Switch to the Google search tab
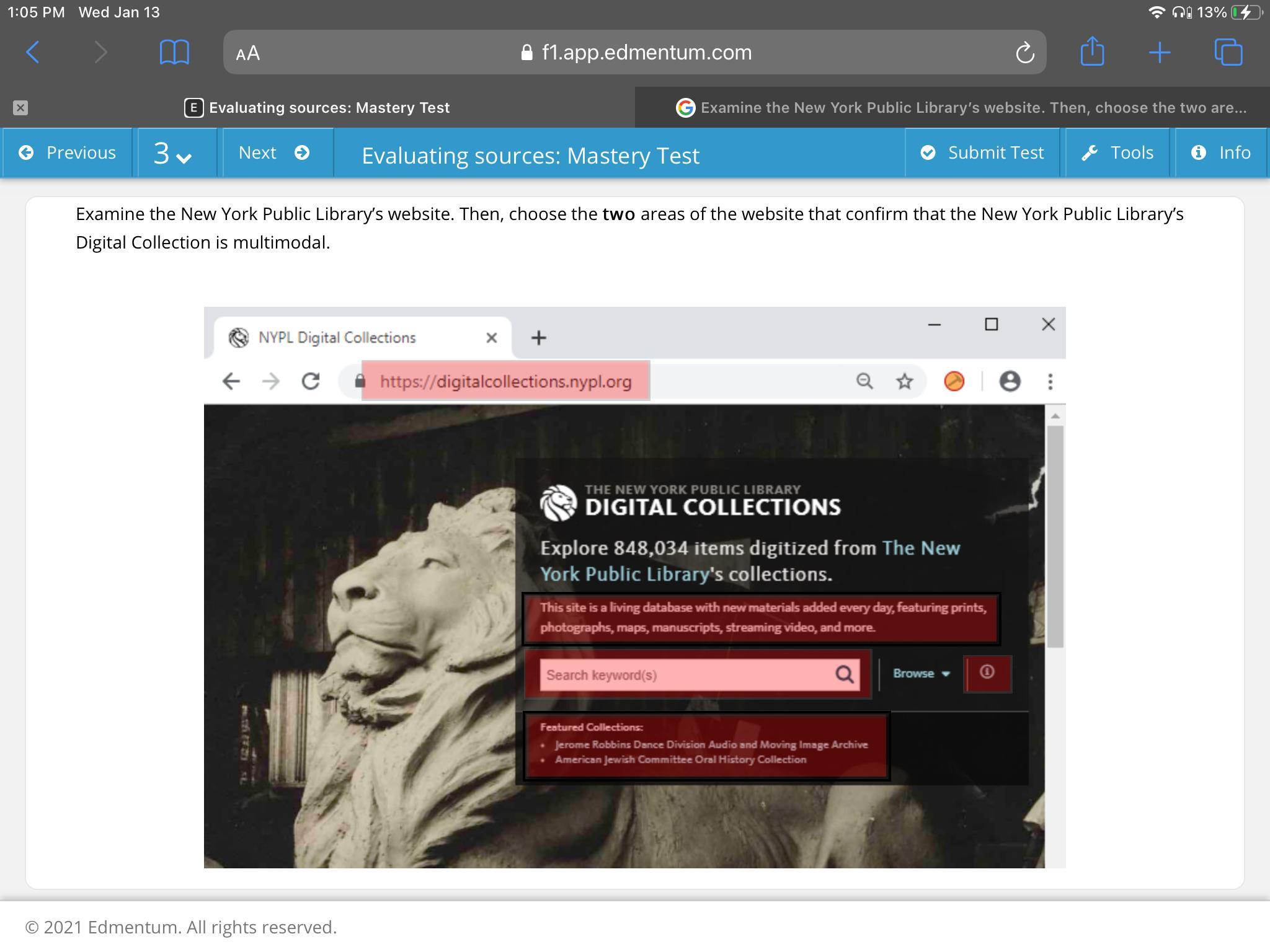The image size is (1270, 952). pyautogui.click(x=960, y=108)
